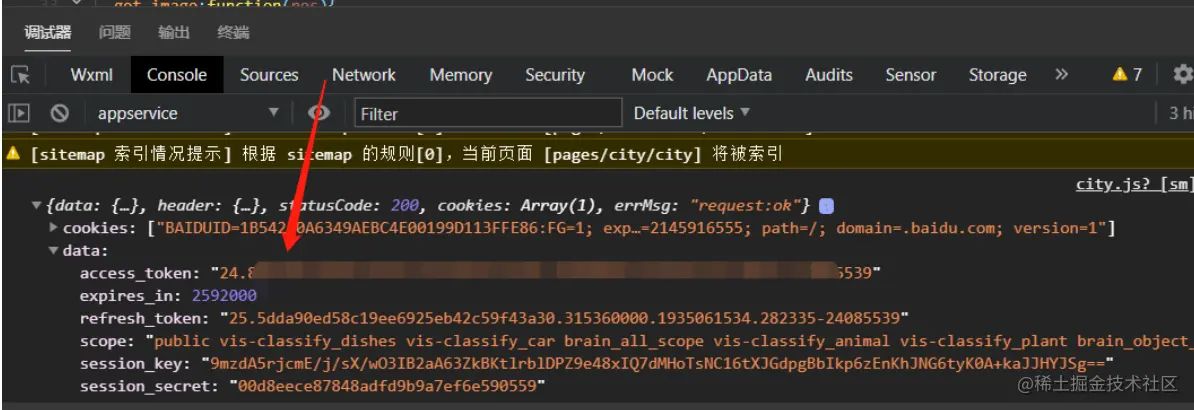The height and width of the screenshot is (410, 1194).
Task: Activate the element inspector cursor icon
Action: tap(21, 75)
